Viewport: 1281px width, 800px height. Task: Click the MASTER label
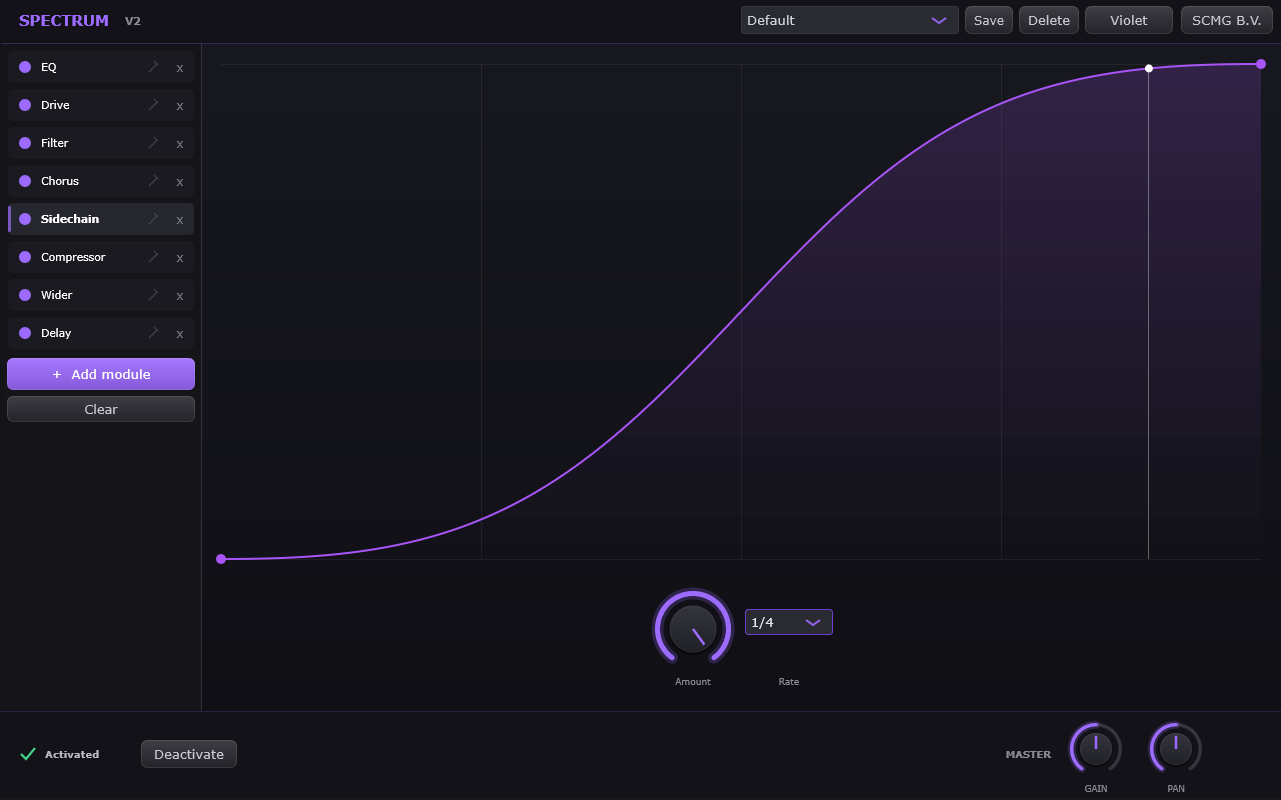pos(1028,754)
